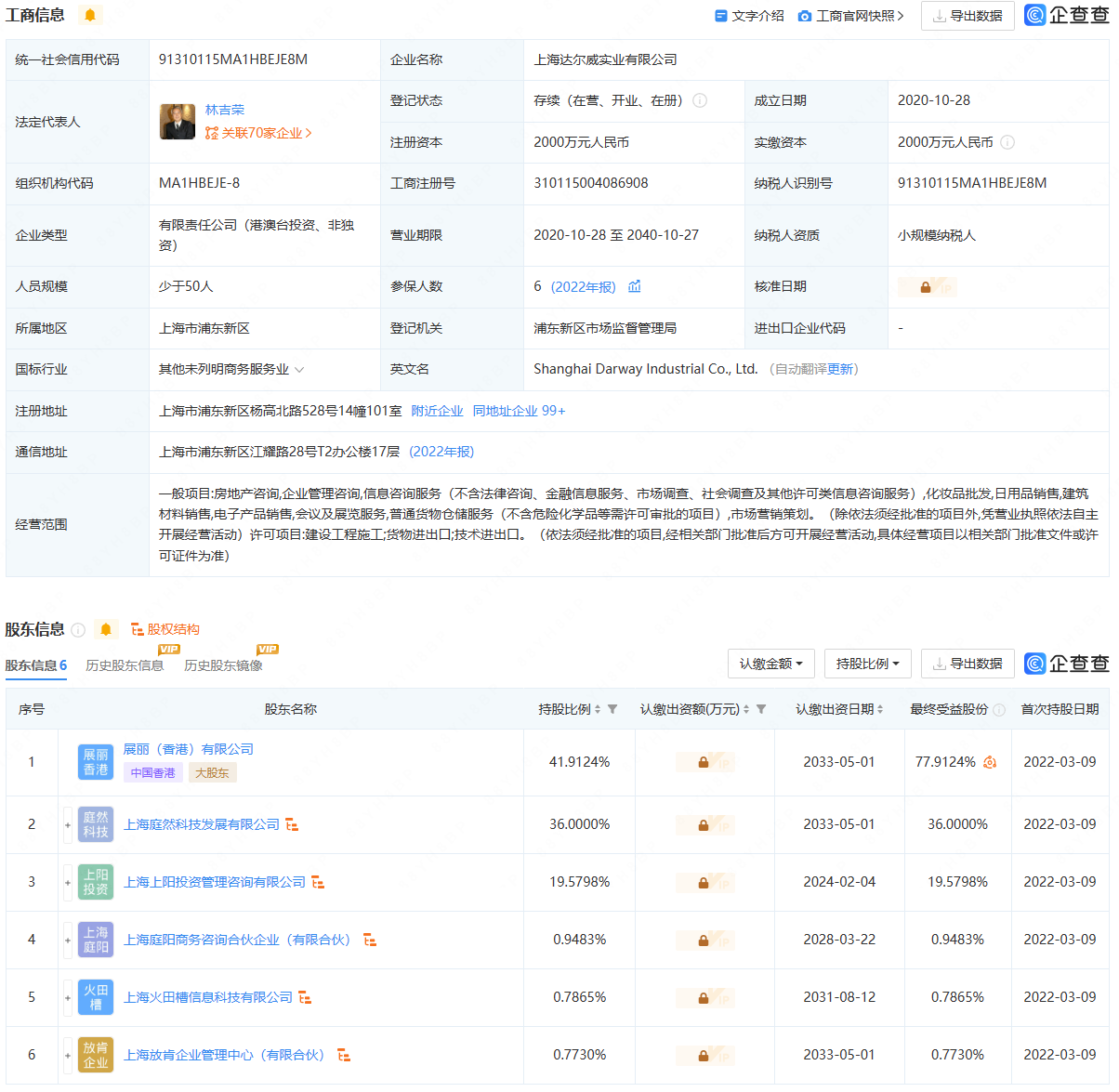
Task: Toggle filter icon for 认缴出资额 column
Action: click(761, 709)
